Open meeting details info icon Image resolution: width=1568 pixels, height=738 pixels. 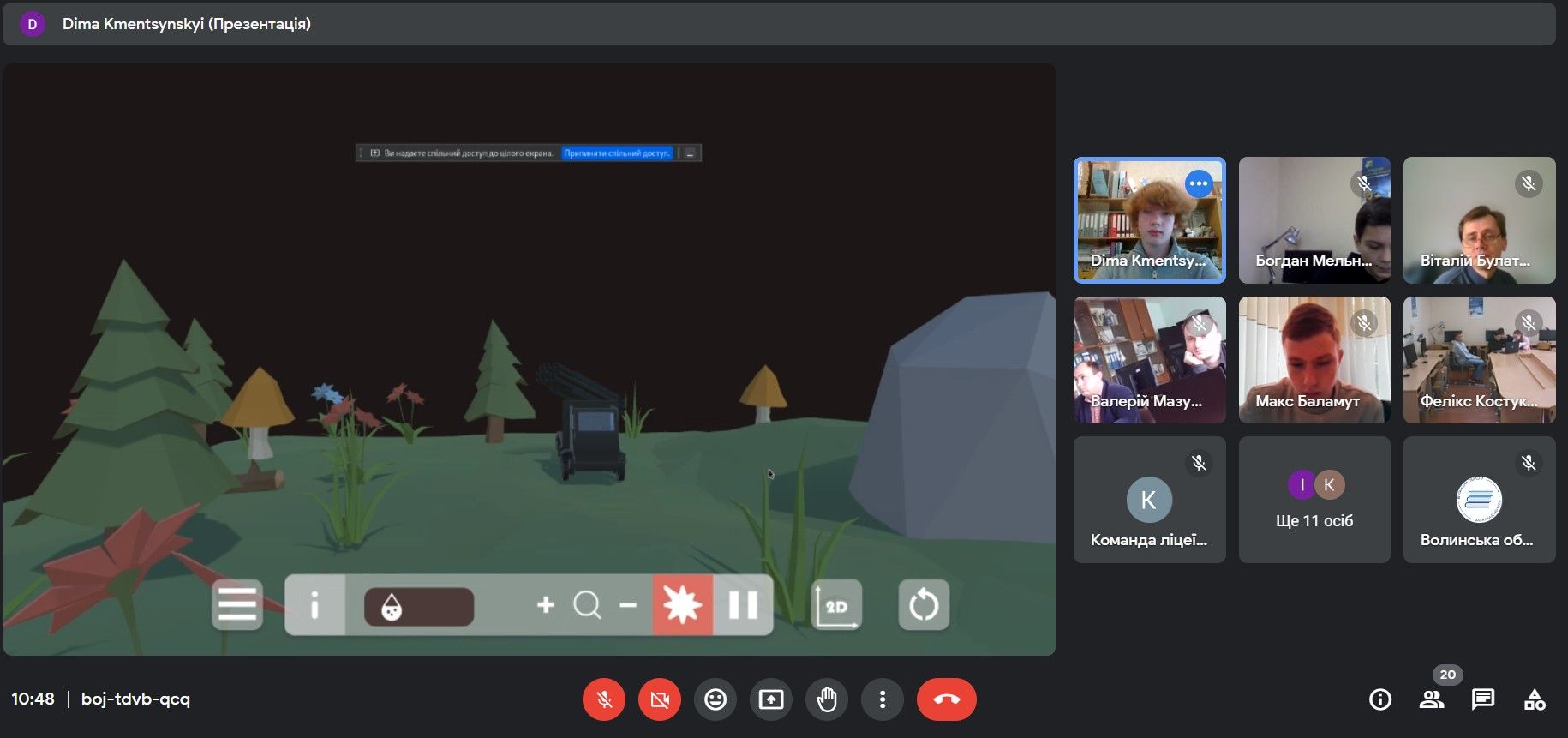coord(1379,699)
